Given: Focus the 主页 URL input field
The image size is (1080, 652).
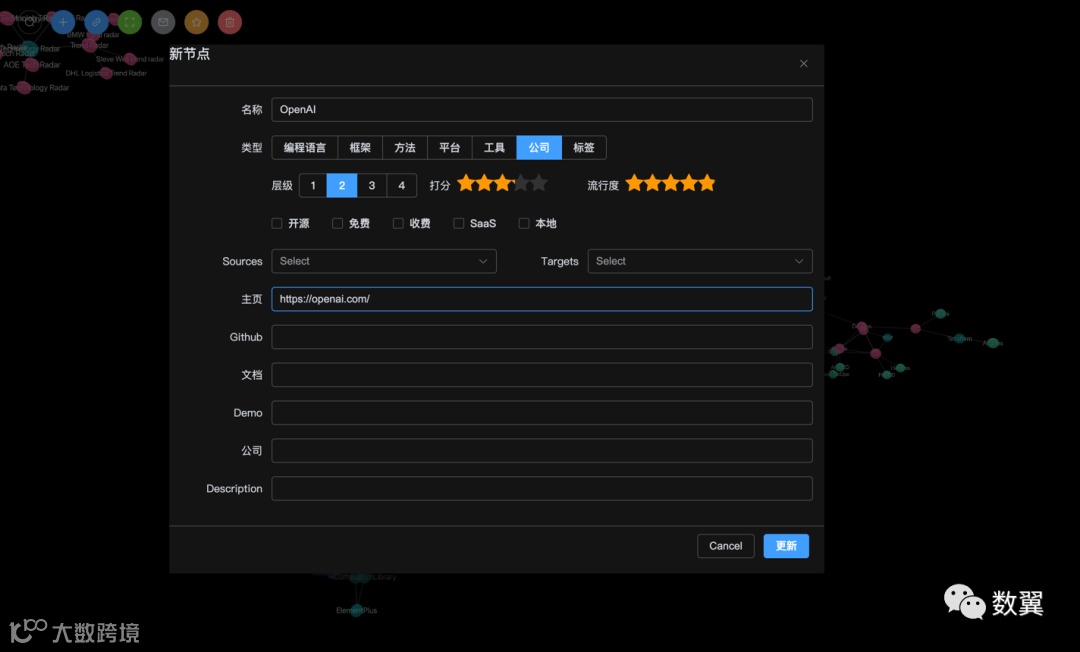Looking at the screenshot, I should (542, 299).
